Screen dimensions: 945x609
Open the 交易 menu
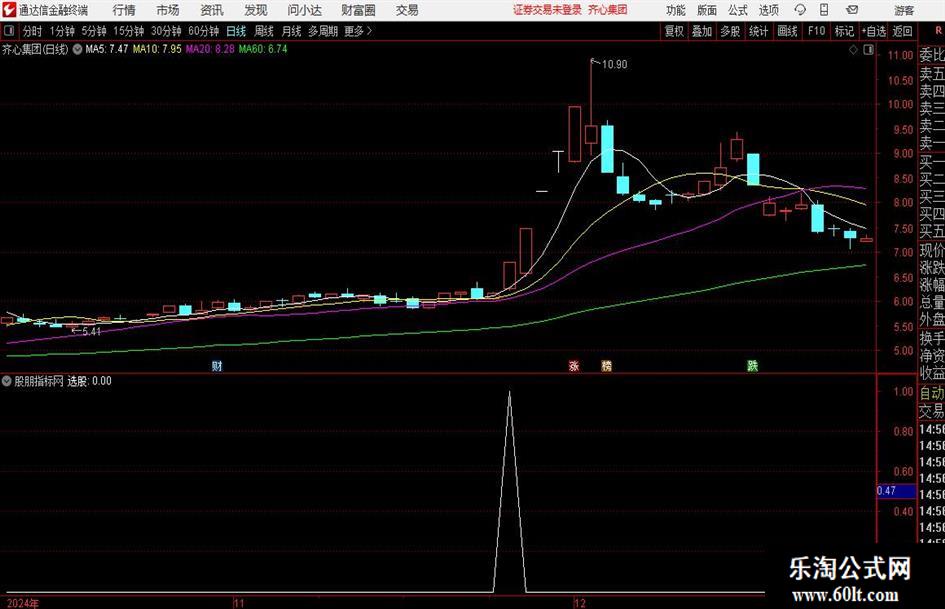click(x=407, y=10)
